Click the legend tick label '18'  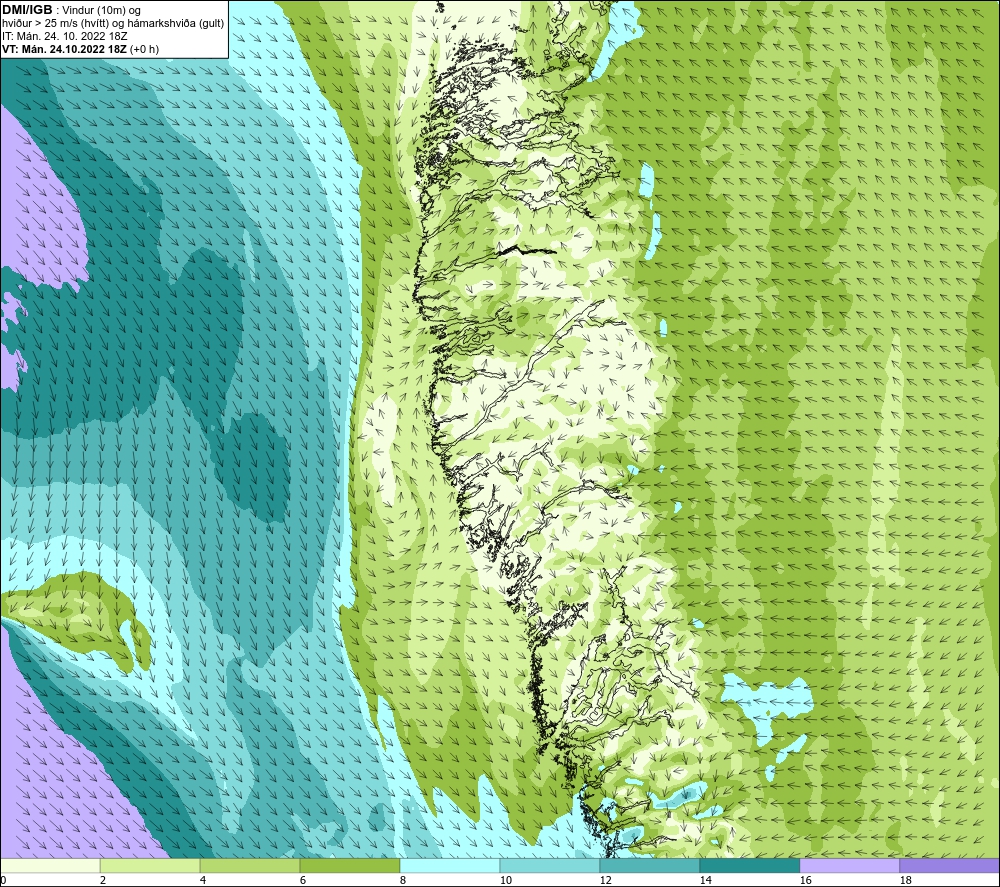click(906, 880)
